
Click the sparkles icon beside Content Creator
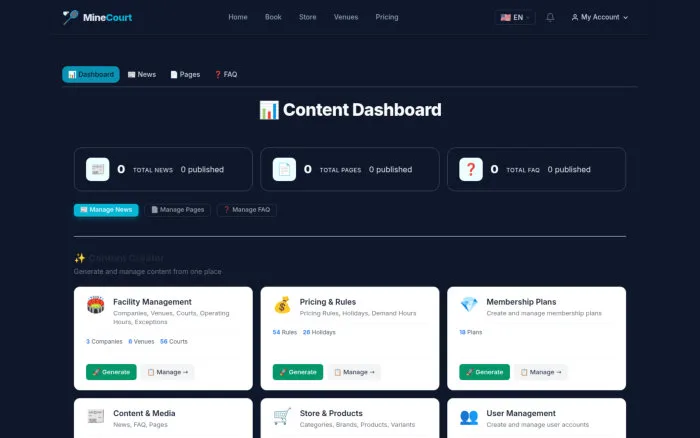coord(79,258)
